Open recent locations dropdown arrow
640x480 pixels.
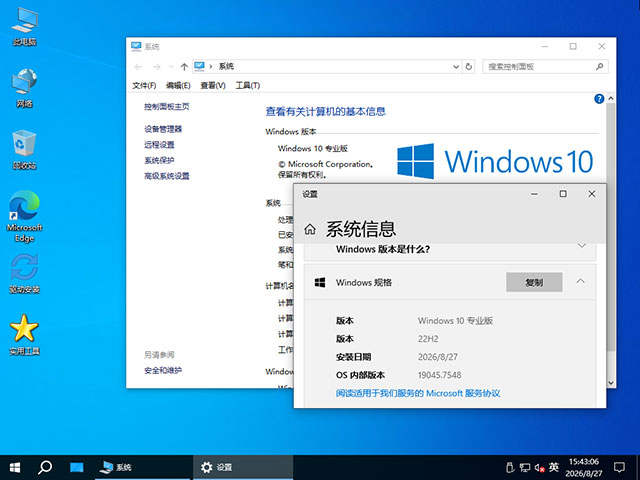click(171, 67)
